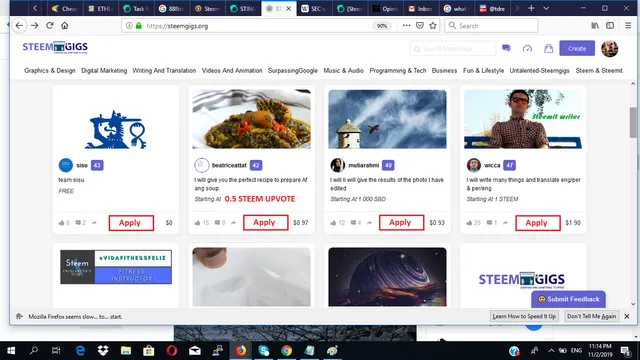Click Submit Feedback button
The image size is (640, 360).
click(568, 299)
